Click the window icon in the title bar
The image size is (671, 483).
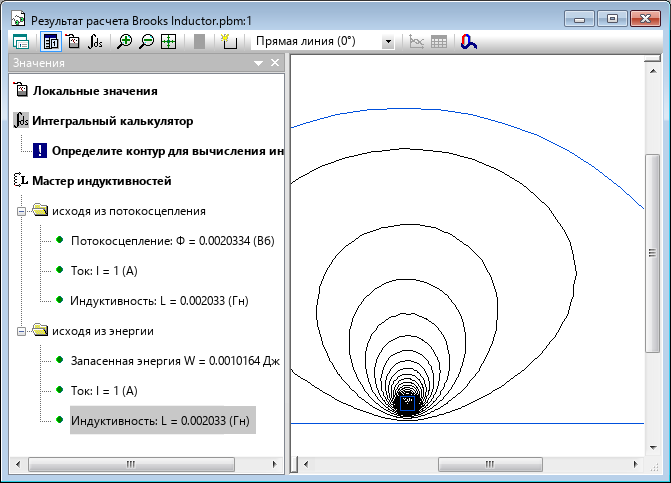tap(18, 19)
